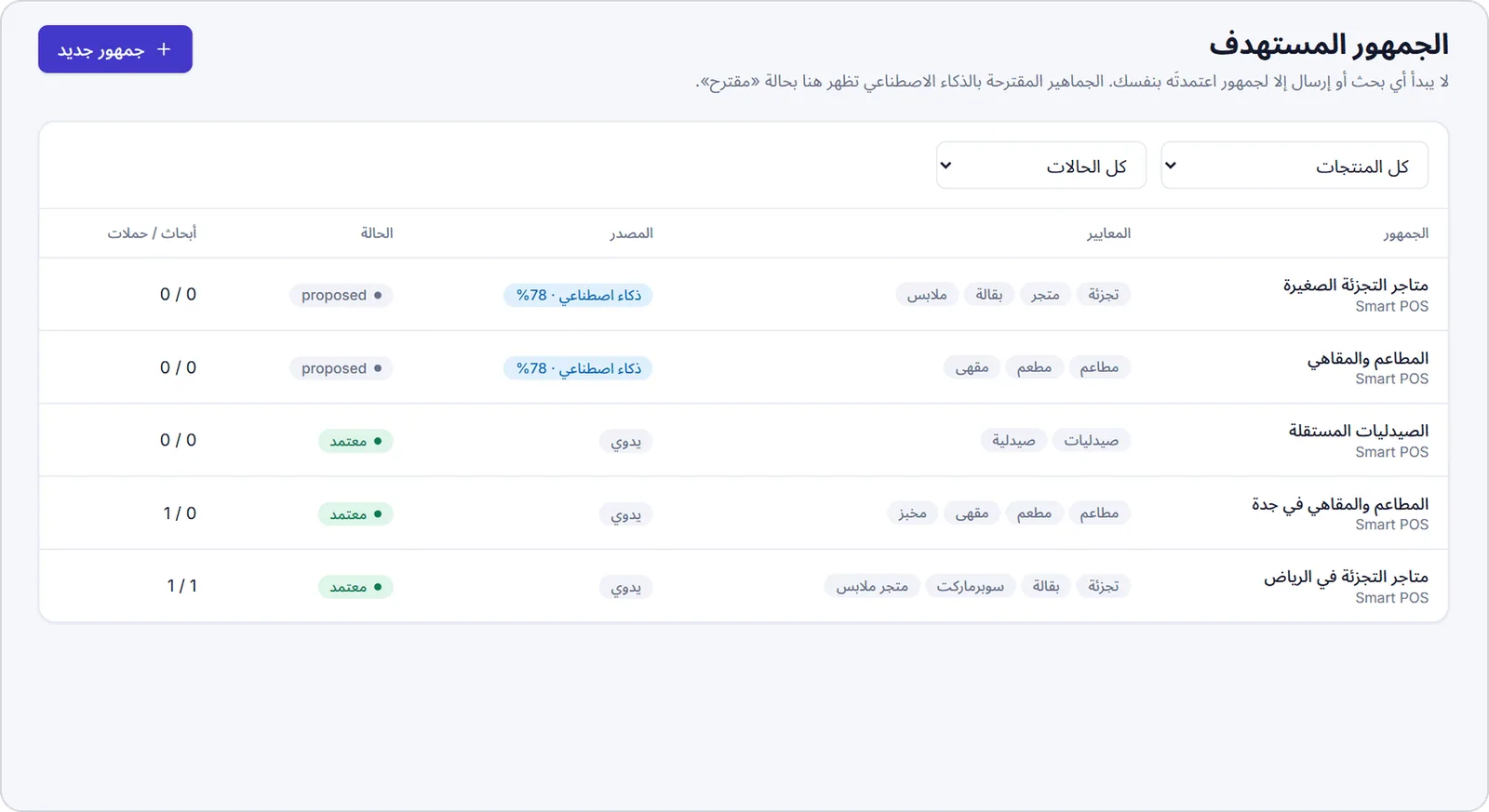Screen dimensions: 1489x812
Task: Click the proposed status in «متاجر التجزئة الصغيرة» row
Action: point(342,296)
